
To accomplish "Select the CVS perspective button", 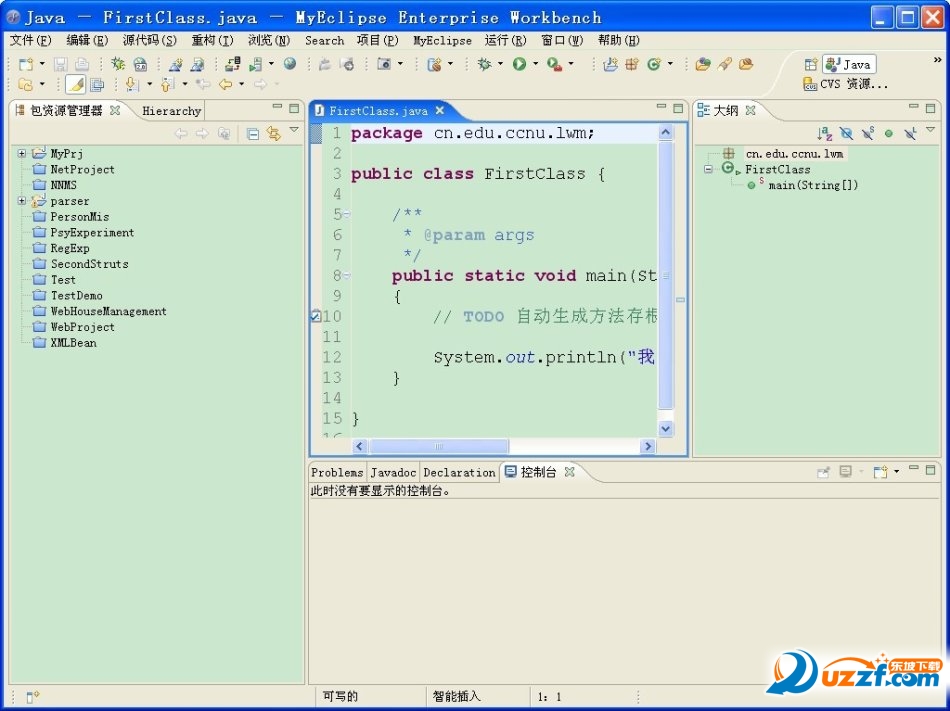I will click(x=846, y=85).
